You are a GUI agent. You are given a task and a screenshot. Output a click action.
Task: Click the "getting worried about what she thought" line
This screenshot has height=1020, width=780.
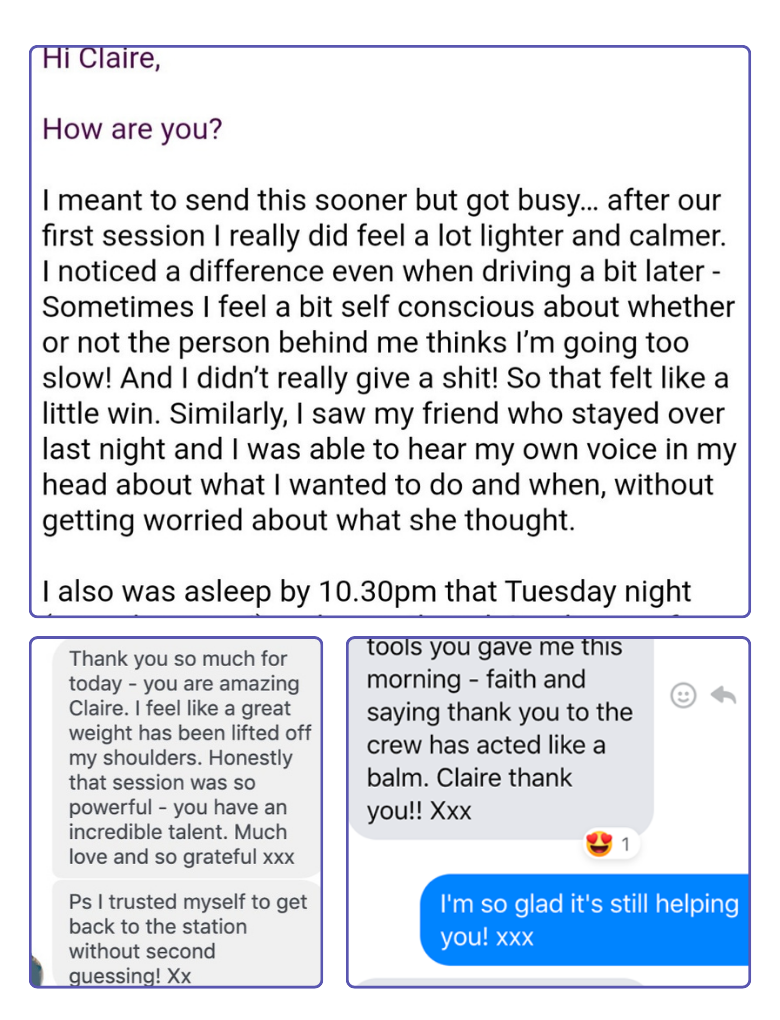point(308,520)
